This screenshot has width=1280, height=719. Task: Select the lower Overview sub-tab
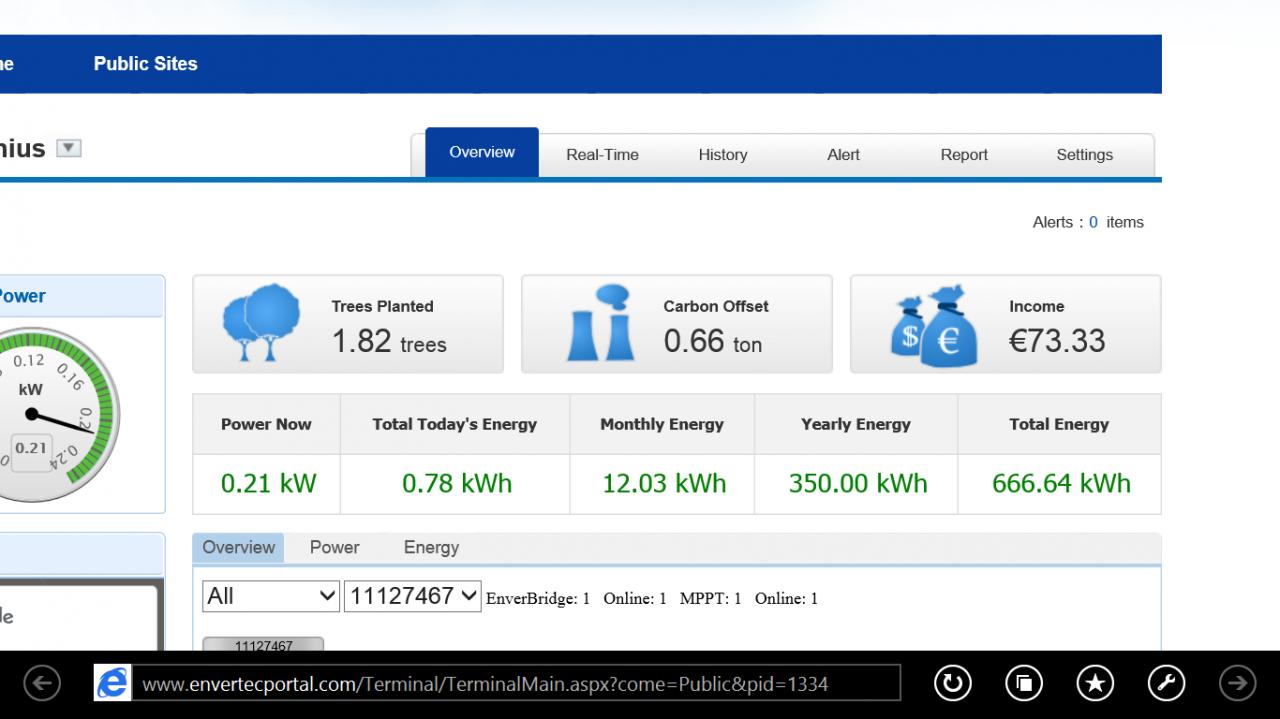click(238, 548)
